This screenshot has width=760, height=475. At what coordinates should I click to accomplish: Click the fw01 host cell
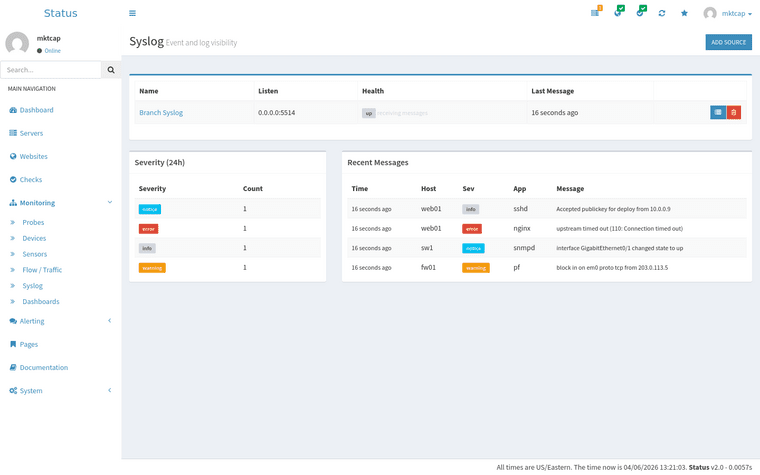428,268
